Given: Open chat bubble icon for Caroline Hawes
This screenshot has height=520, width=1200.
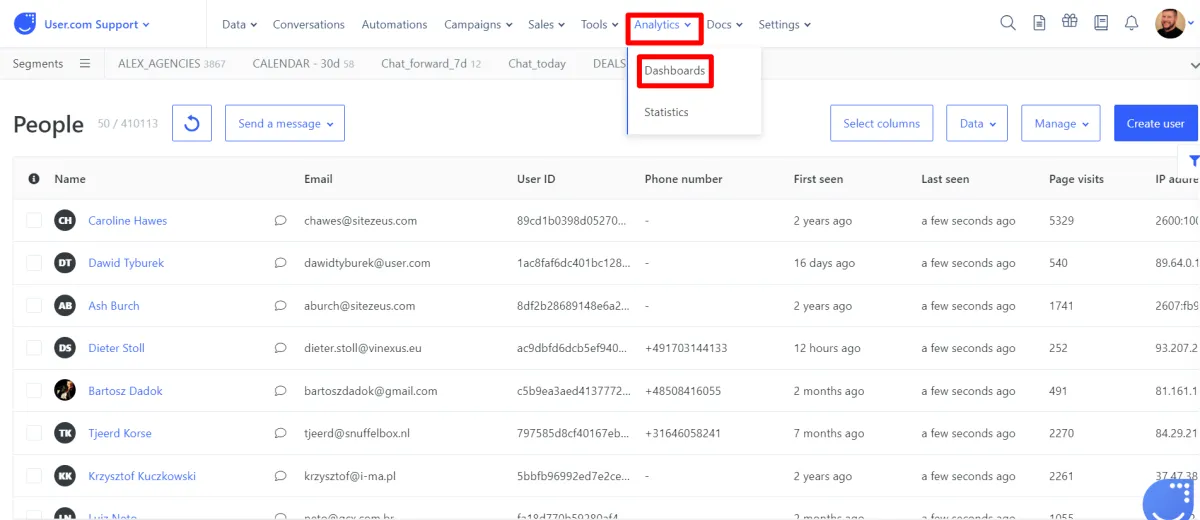Looking at the screenshot, I should click(x=280, y=221).
